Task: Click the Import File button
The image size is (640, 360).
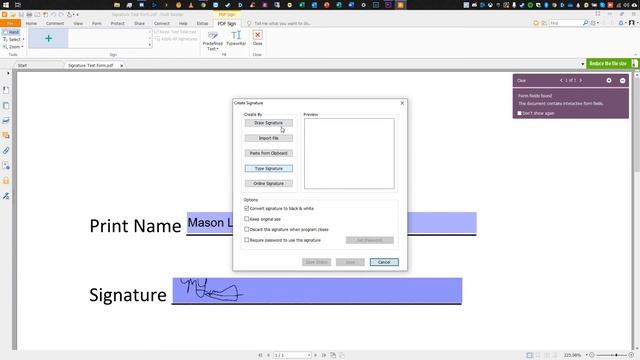Action: [x=269, y=138]
